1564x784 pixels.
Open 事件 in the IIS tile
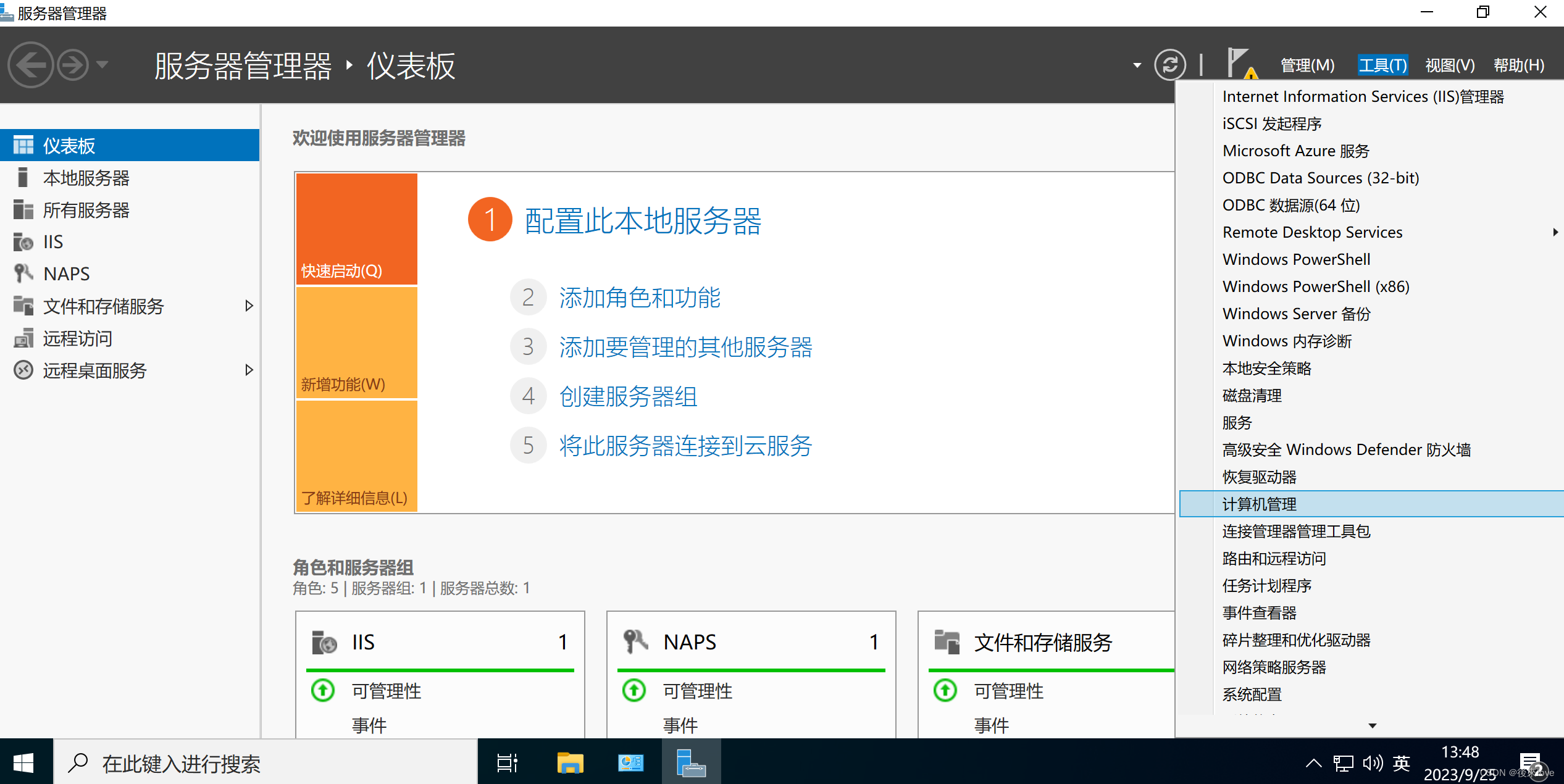[369, 725]
